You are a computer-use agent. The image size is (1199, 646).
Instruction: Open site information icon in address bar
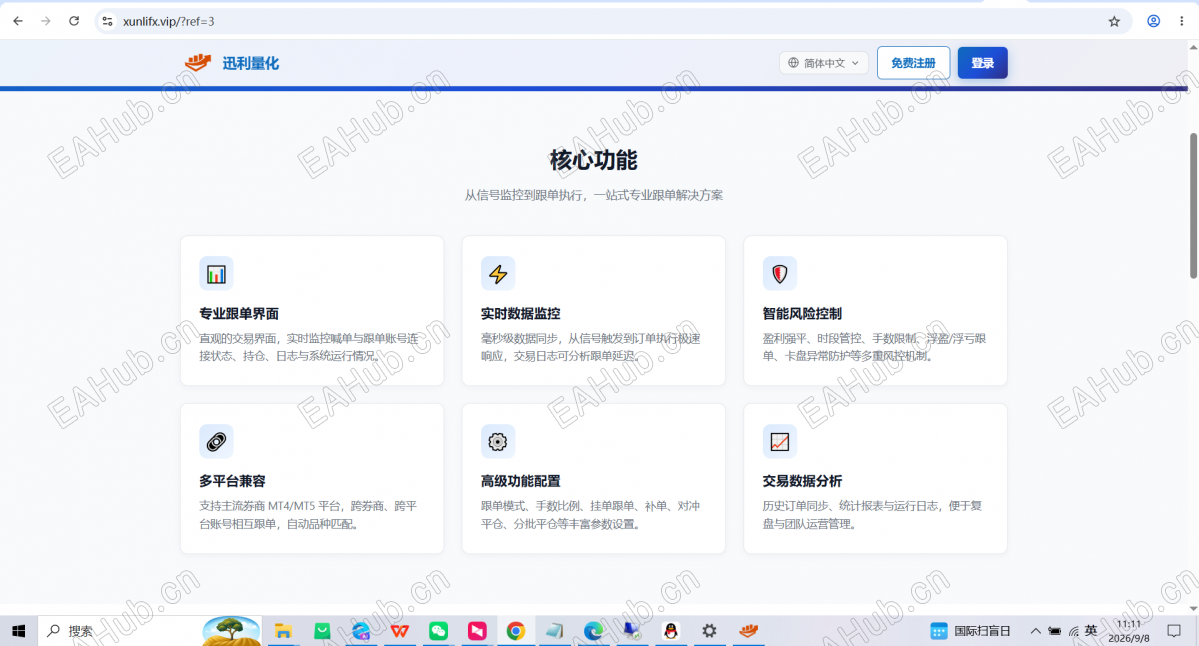point(108,21)
